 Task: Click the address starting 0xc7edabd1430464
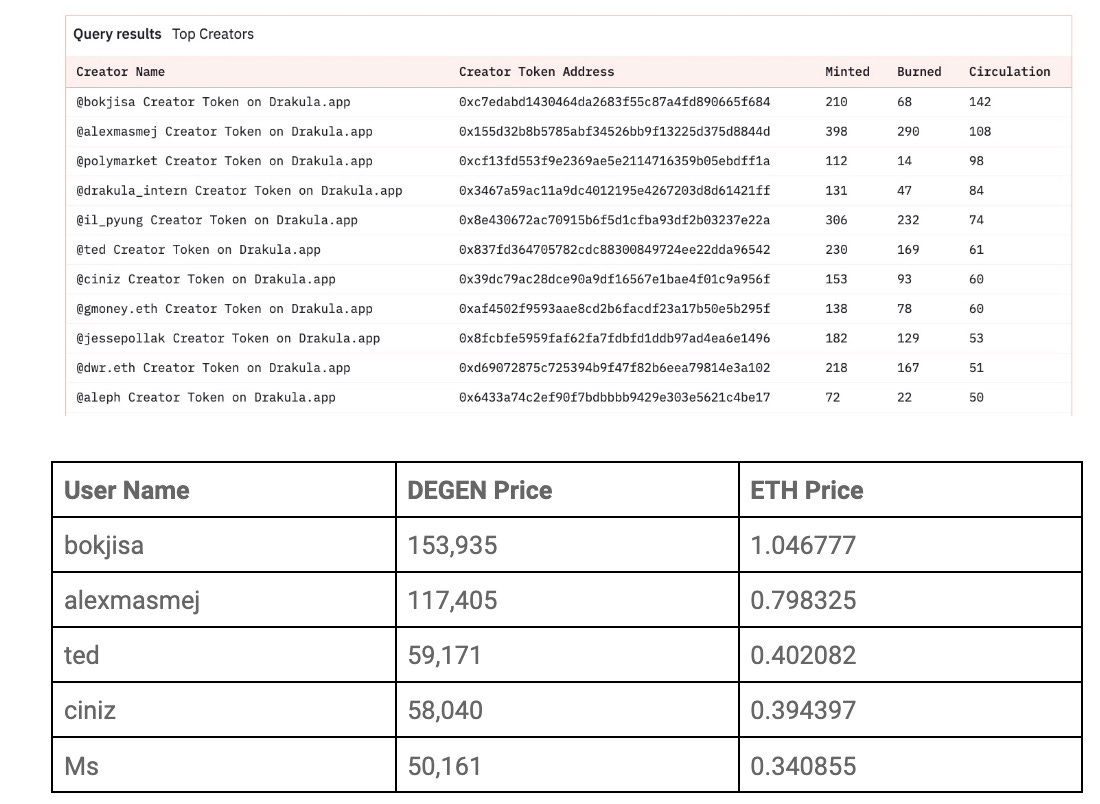click(615, 102)
